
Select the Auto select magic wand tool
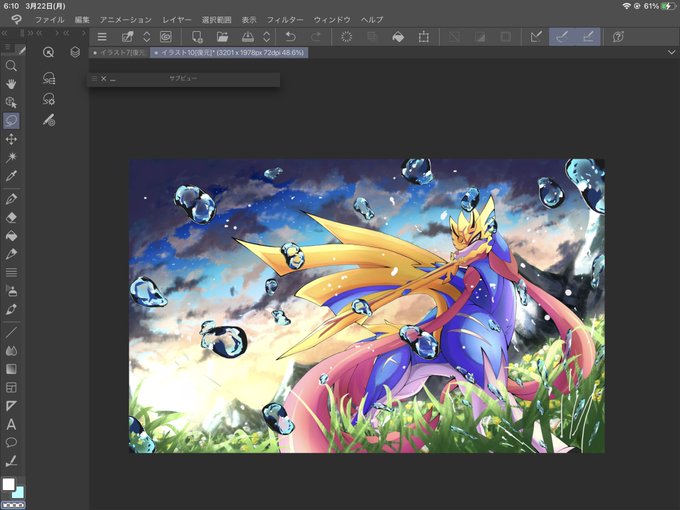pyautogui.click(x=11, y=157)
